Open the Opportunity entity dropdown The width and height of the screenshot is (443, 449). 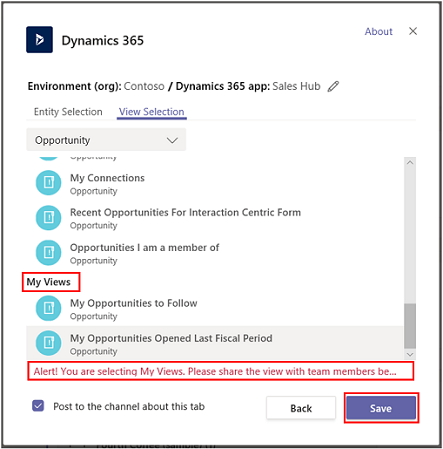tap(106, 140)
